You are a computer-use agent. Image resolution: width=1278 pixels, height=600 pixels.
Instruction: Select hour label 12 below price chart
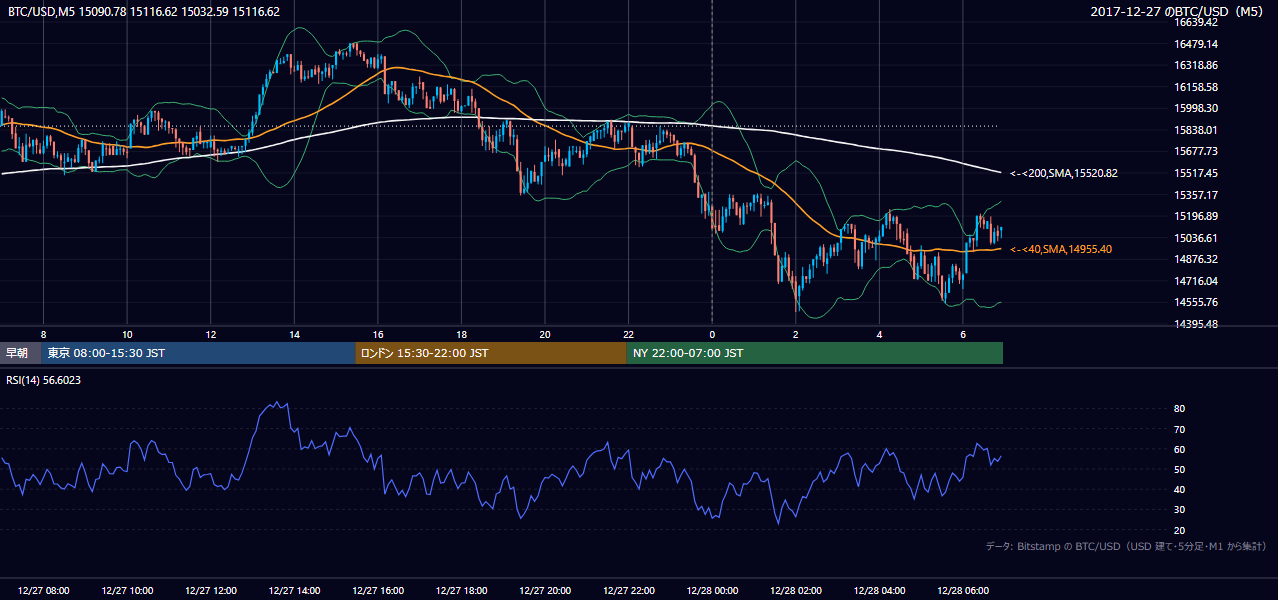pyautogui.click(x=211, y=334)
